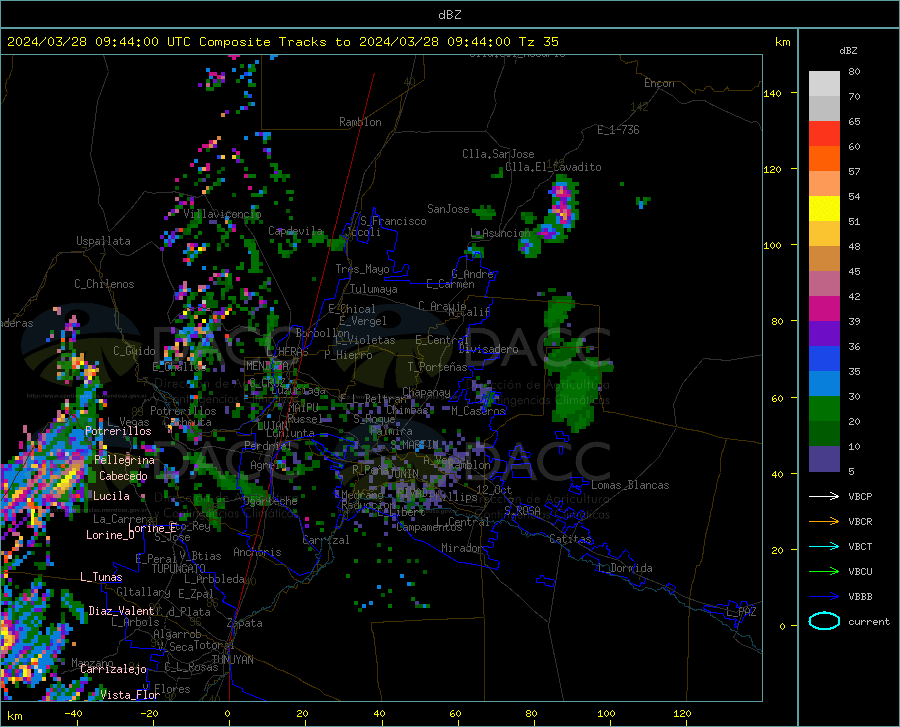This screenshot has height=727, width=900.
Task: Click the Carrizal label
Action: [x=326, y=540]
